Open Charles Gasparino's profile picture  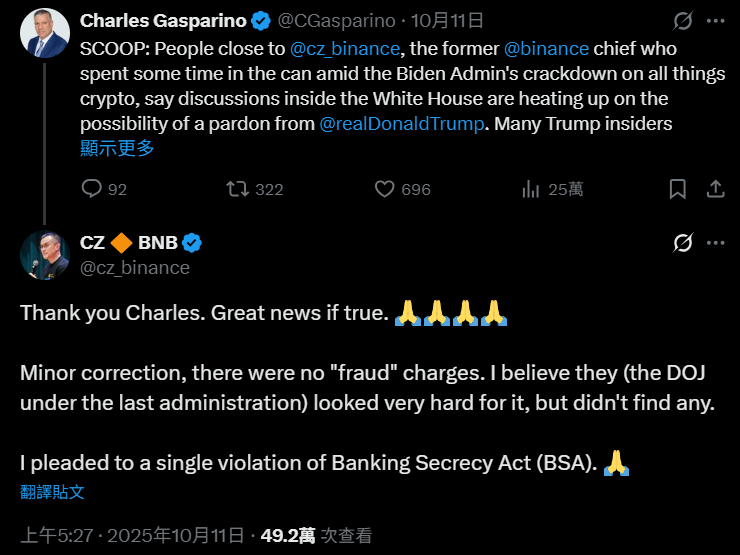pos(45,32)
